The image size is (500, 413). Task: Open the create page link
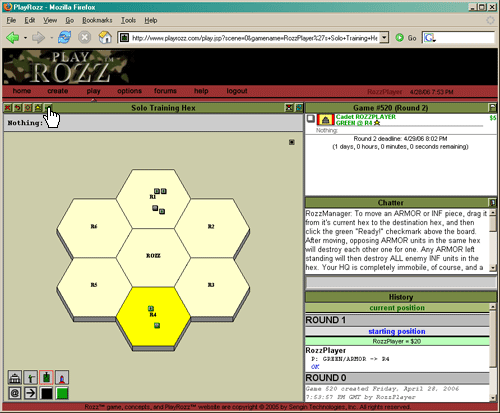[58, 91]
